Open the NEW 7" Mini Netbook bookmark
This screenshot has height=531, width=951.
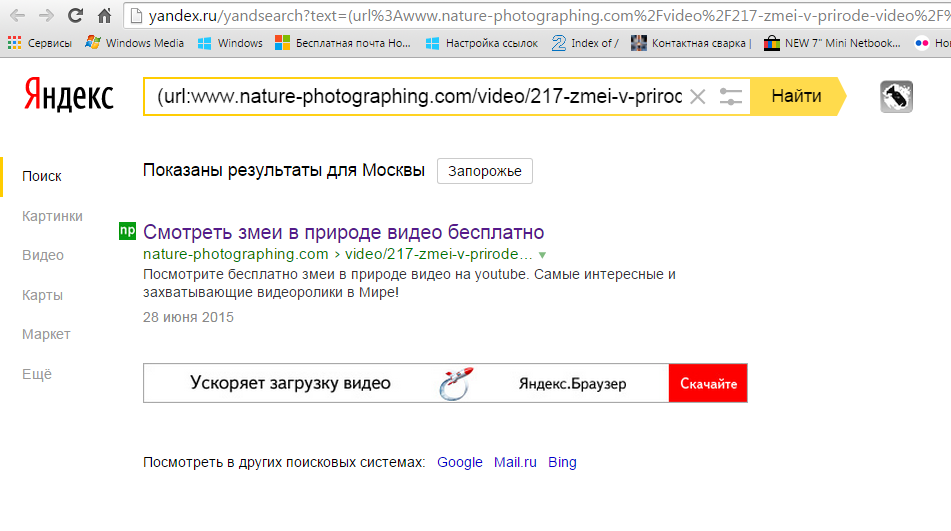tap(832, 43)
